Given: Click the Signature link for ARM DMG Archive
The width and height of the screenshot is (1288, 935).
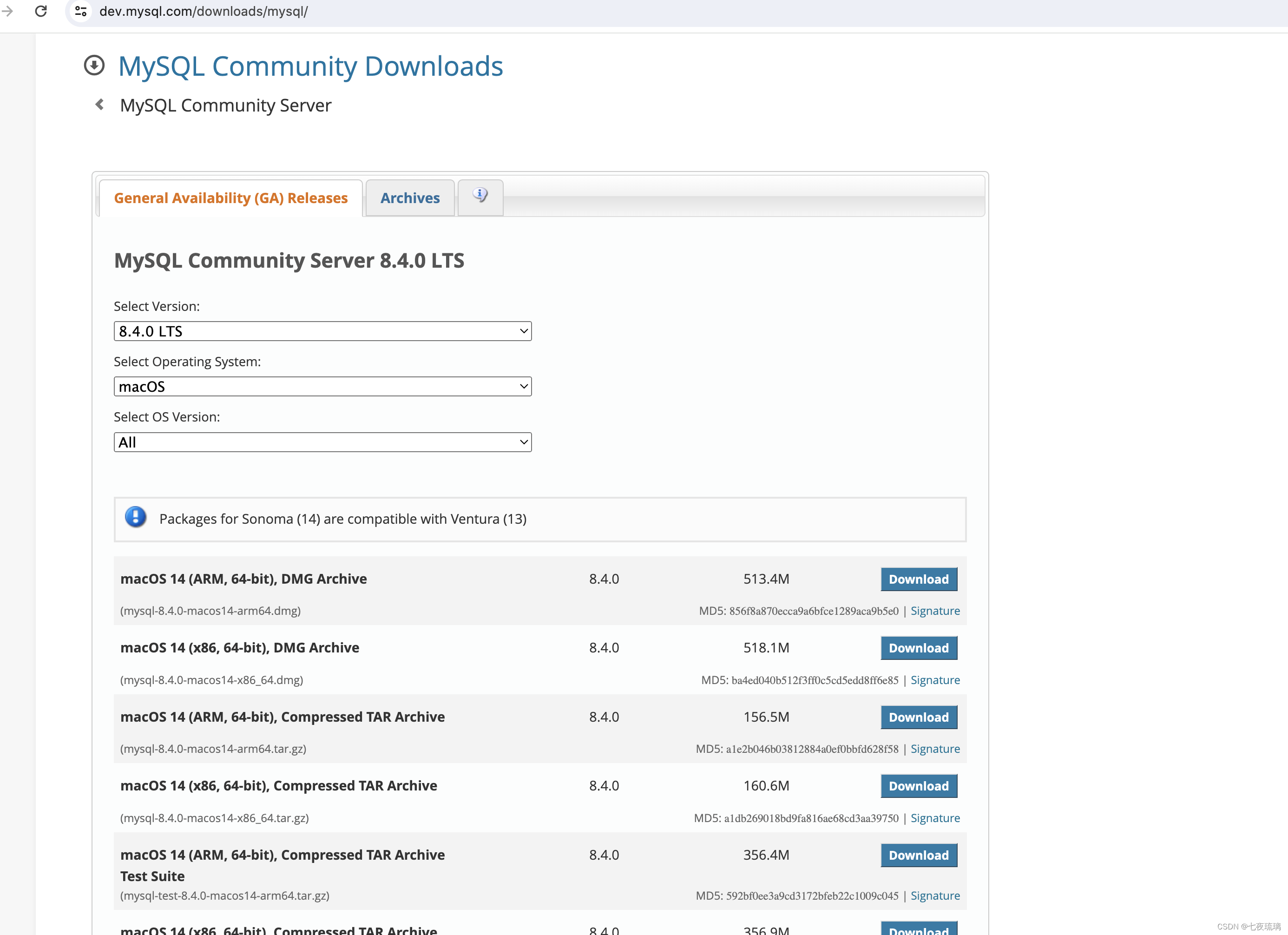Looking at the screenshot, I should (x=934, y=610).
